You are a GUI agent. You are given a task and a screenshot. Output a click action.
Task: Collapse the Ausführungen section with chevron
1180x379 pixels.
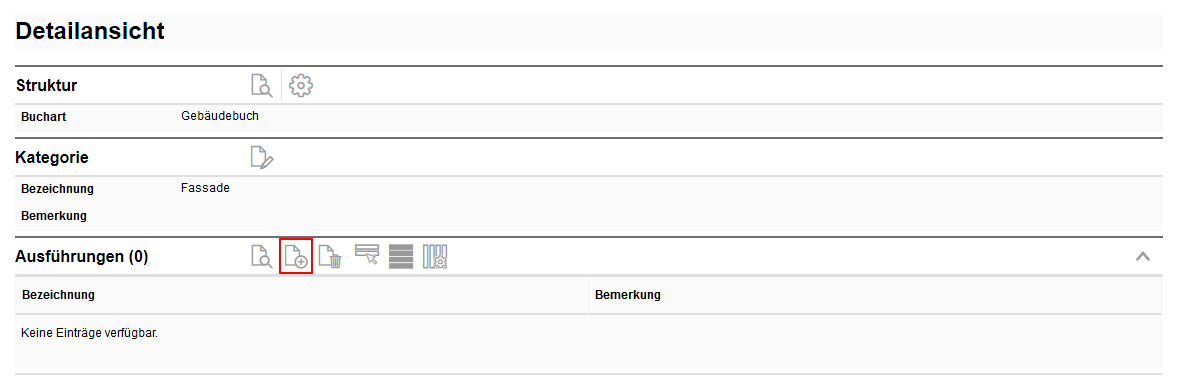[x=1142, y=256]
